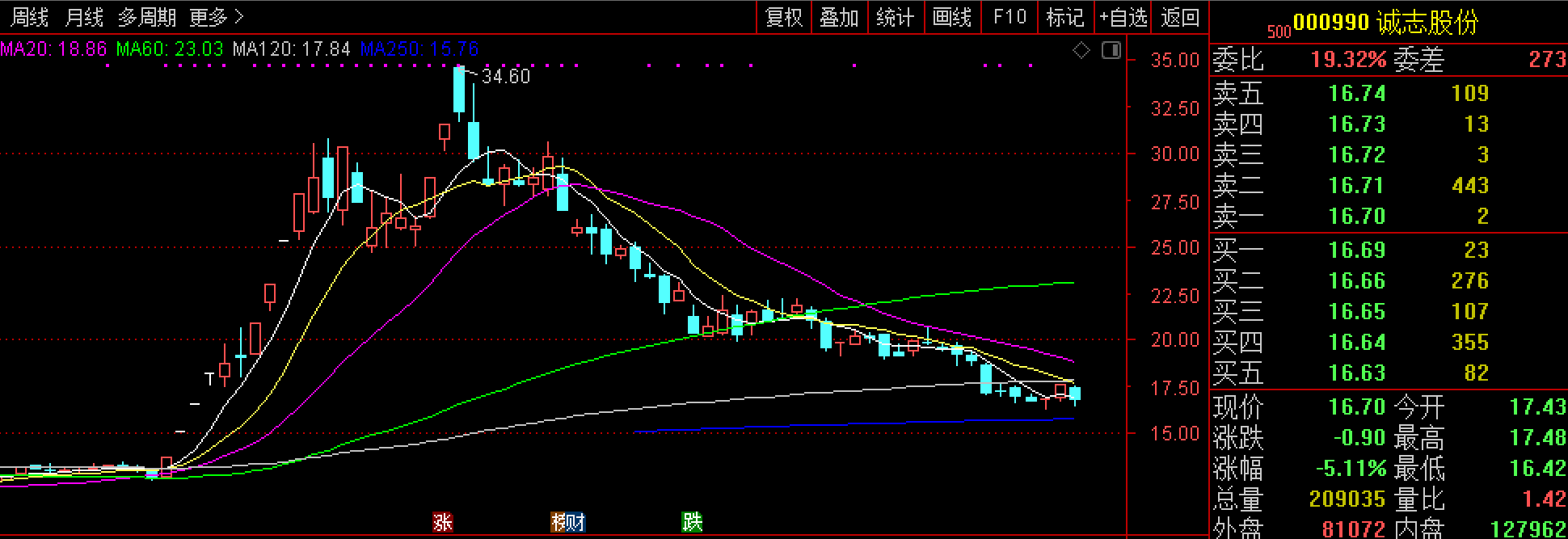1568x539 pixels.
Task: Select the 买二 price 16.66
Action: 1357,281
